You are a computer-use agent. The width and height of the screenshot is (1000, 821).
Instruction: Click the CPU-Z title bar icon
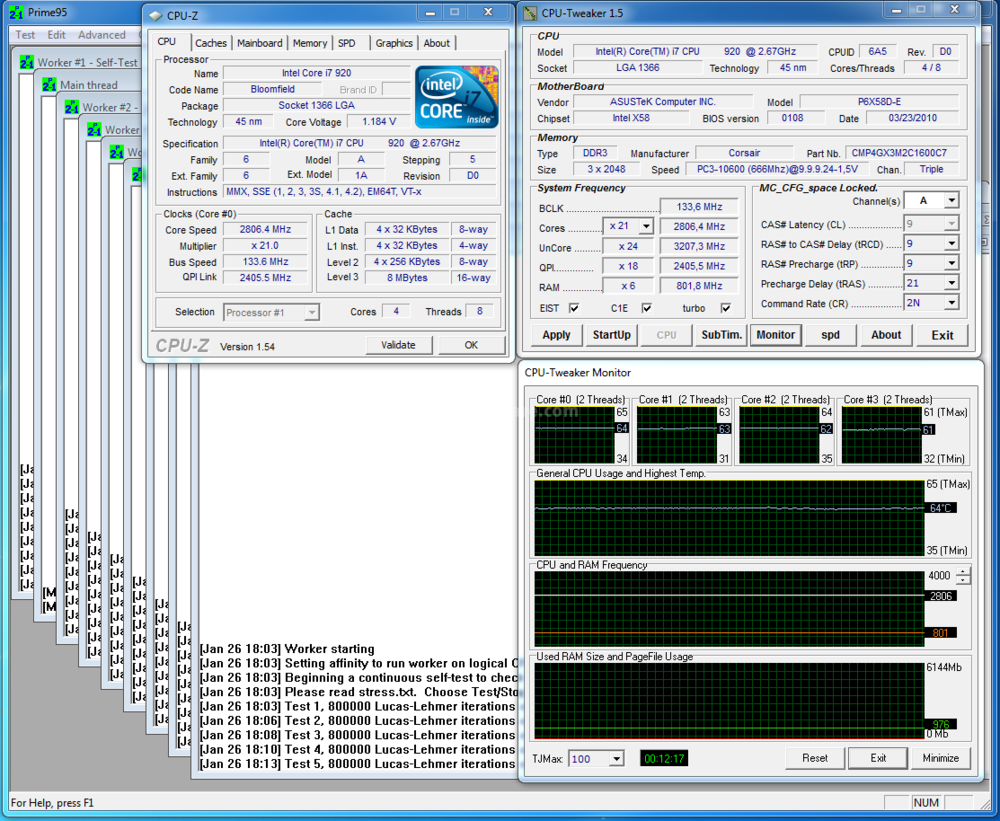[156, 15]
